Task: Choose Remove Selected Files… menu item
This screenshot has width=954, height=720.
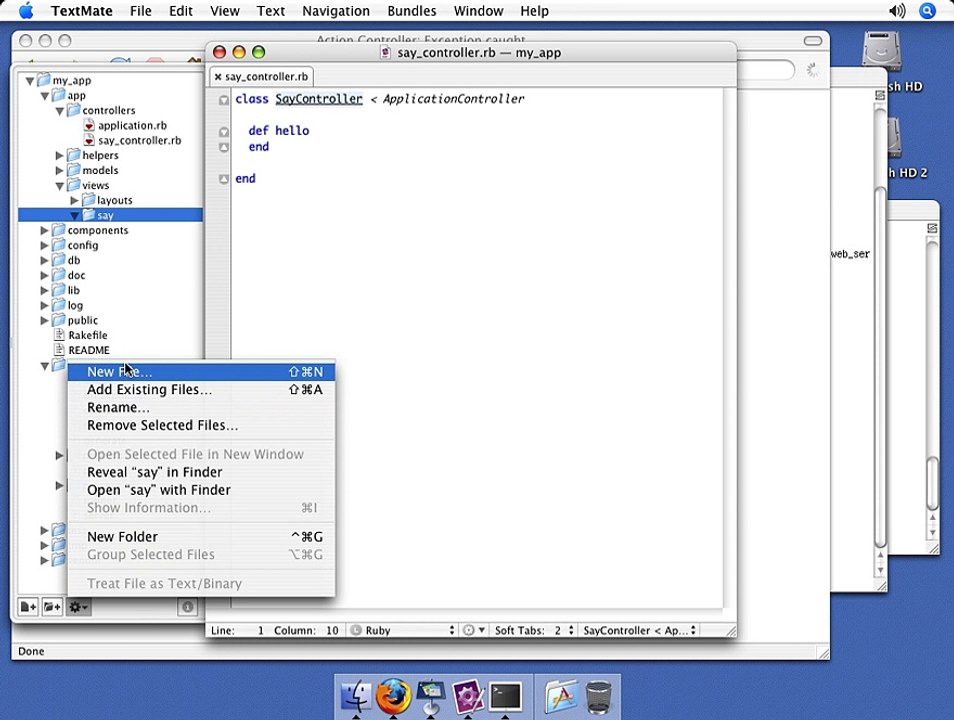Action: click(201, 425)
